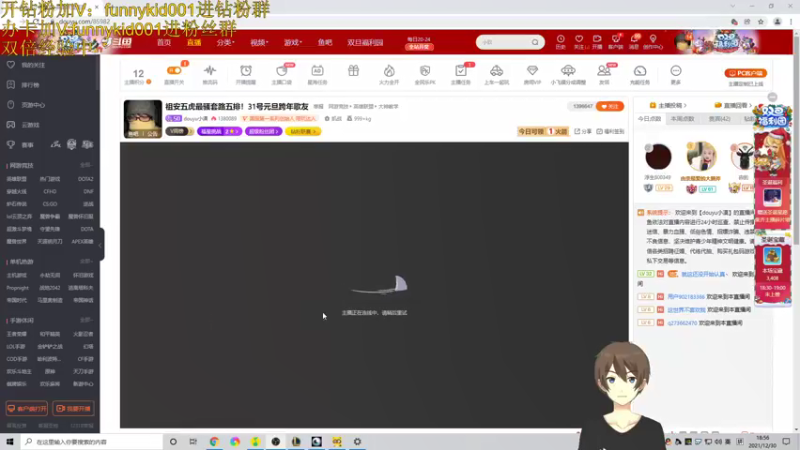800x450 pixels.
Task: Click the 客户端打开 button in sidebar
Action: tap(27, 409)
